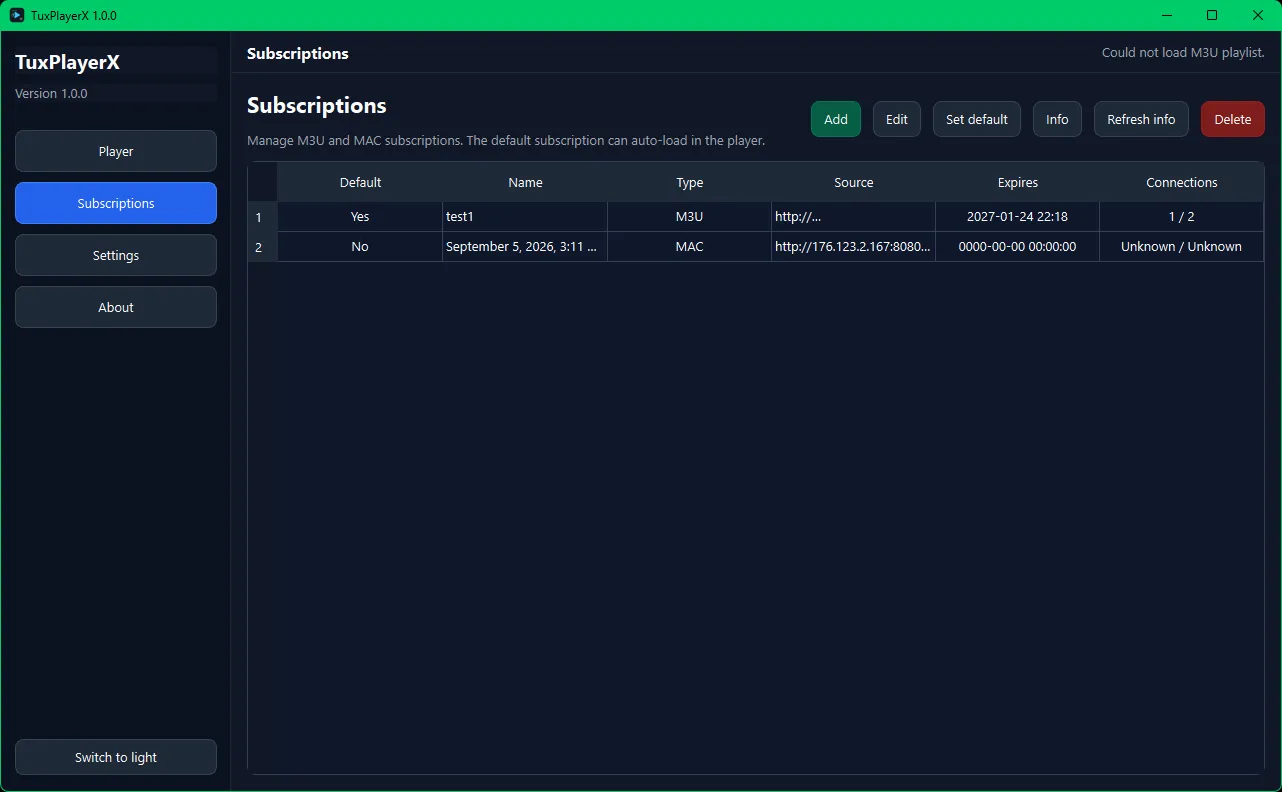Open the Settings page
The image size is (1282, 792).
116,255
